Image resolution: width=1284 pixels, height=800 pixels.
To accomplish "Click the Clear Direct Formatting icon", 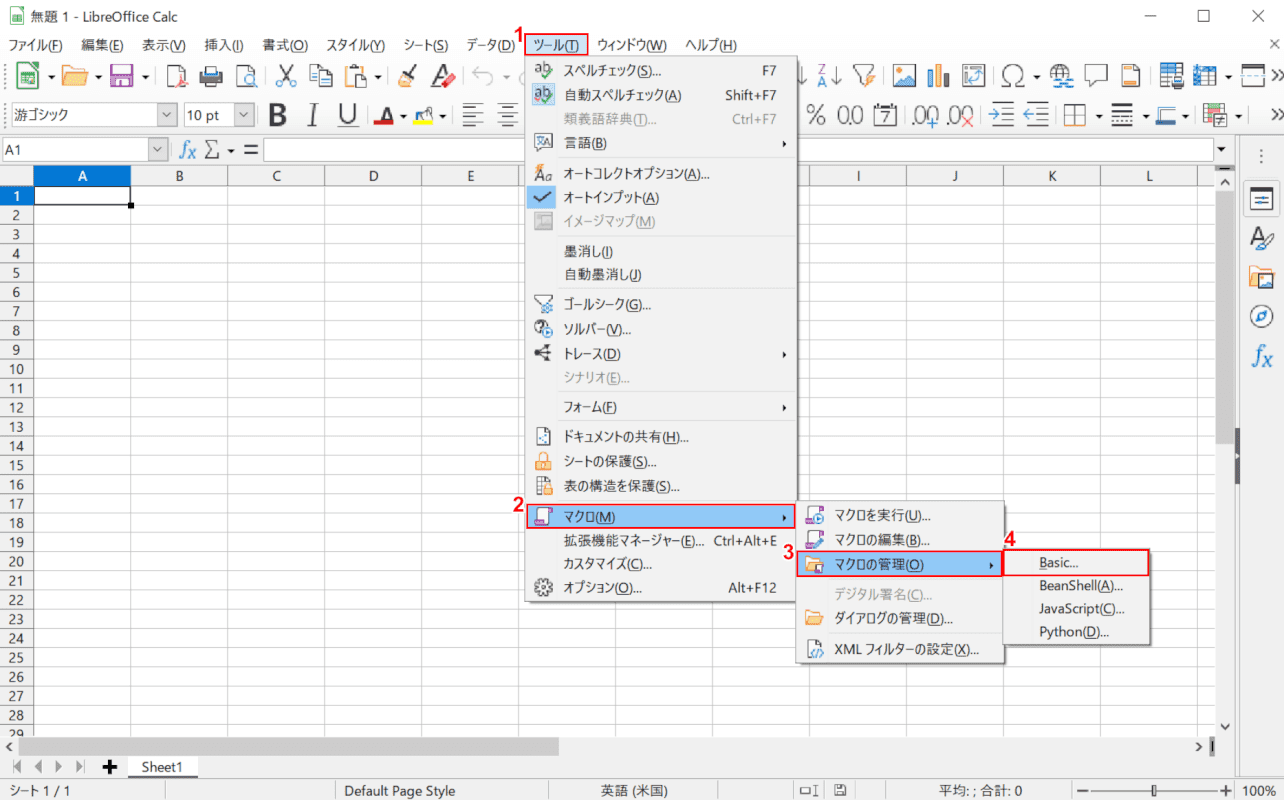I will pos(443,76).
